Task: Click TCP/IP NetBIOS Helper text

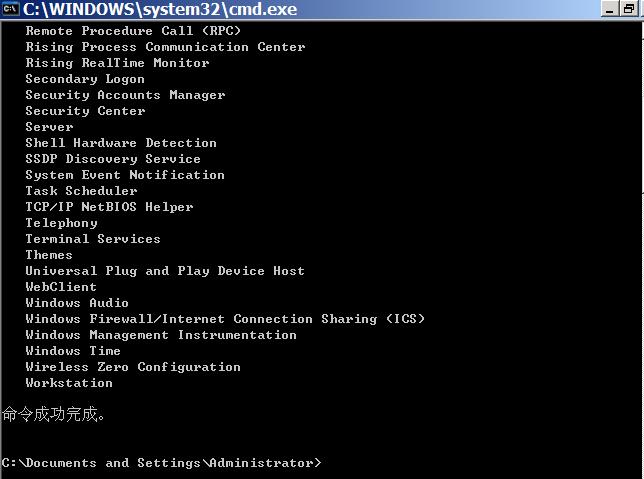Action: [109, 207]
